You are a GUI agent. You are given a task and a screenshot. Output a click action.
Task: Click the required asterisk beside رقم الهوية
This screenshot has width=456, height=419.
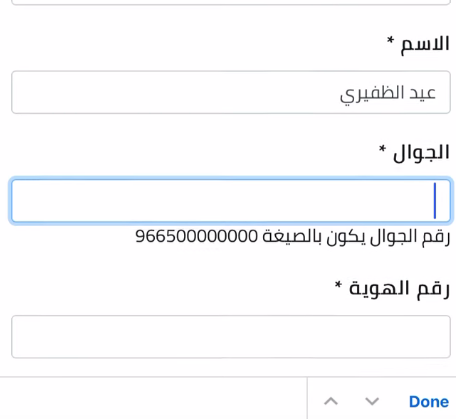coord(338,285)
